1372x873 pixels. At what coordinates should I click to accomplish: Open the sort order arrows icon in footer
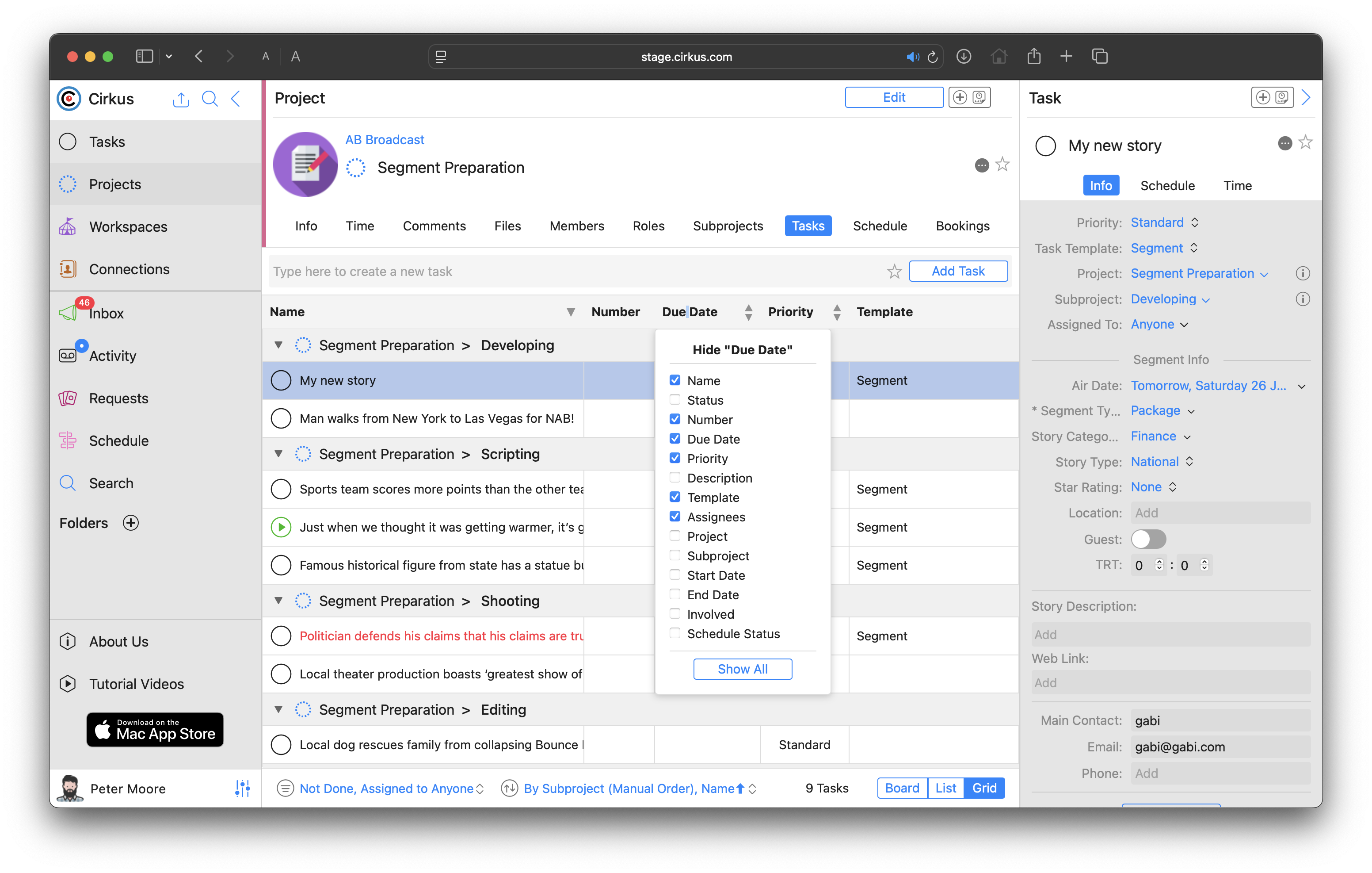click(509, 788)
